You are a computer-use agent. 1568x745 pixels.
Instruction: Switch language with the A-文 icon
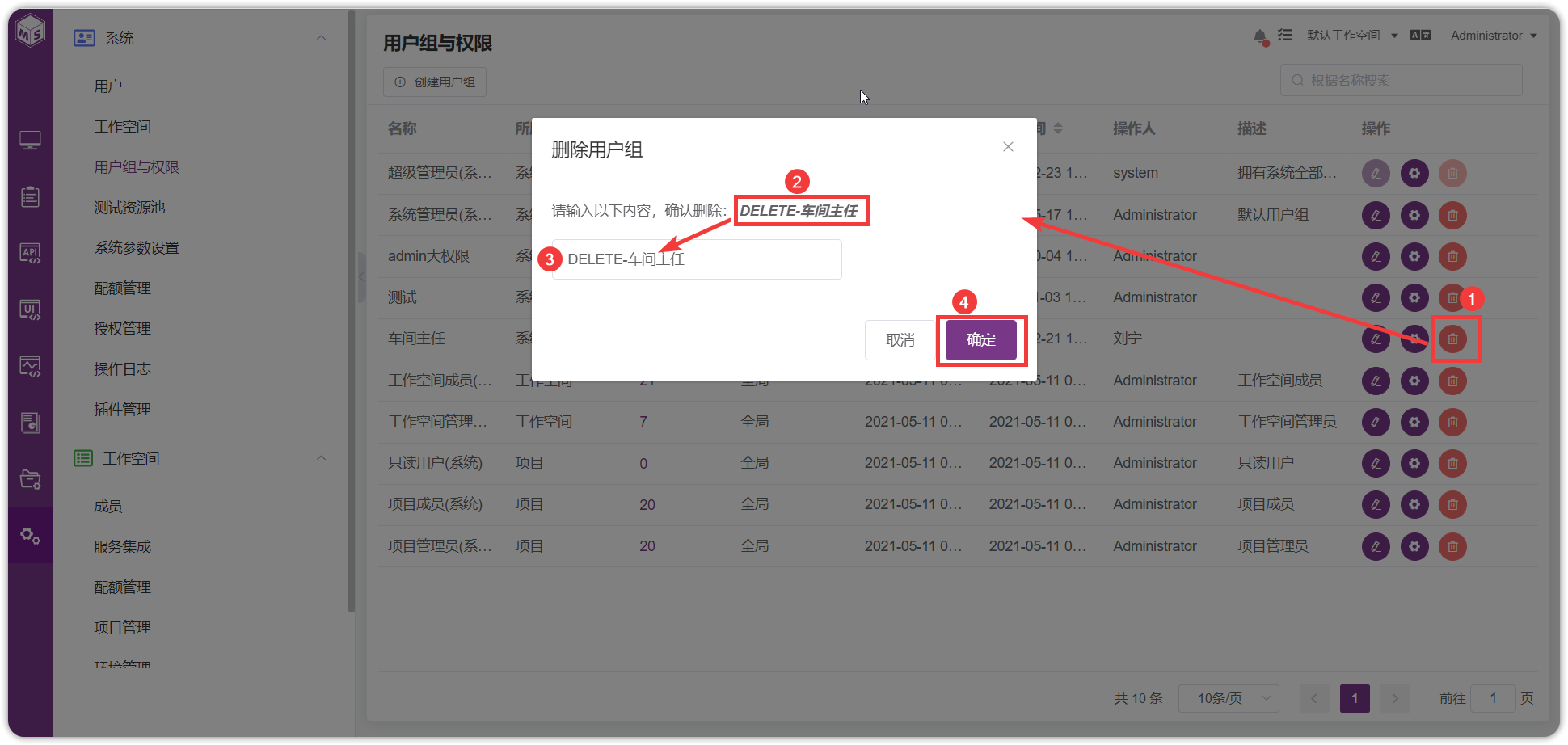pos(1420,35)
